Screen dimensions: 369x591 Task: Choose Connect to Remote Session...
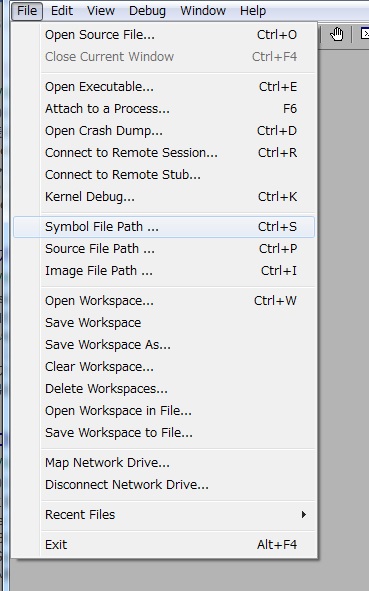[x=164, y=153]
